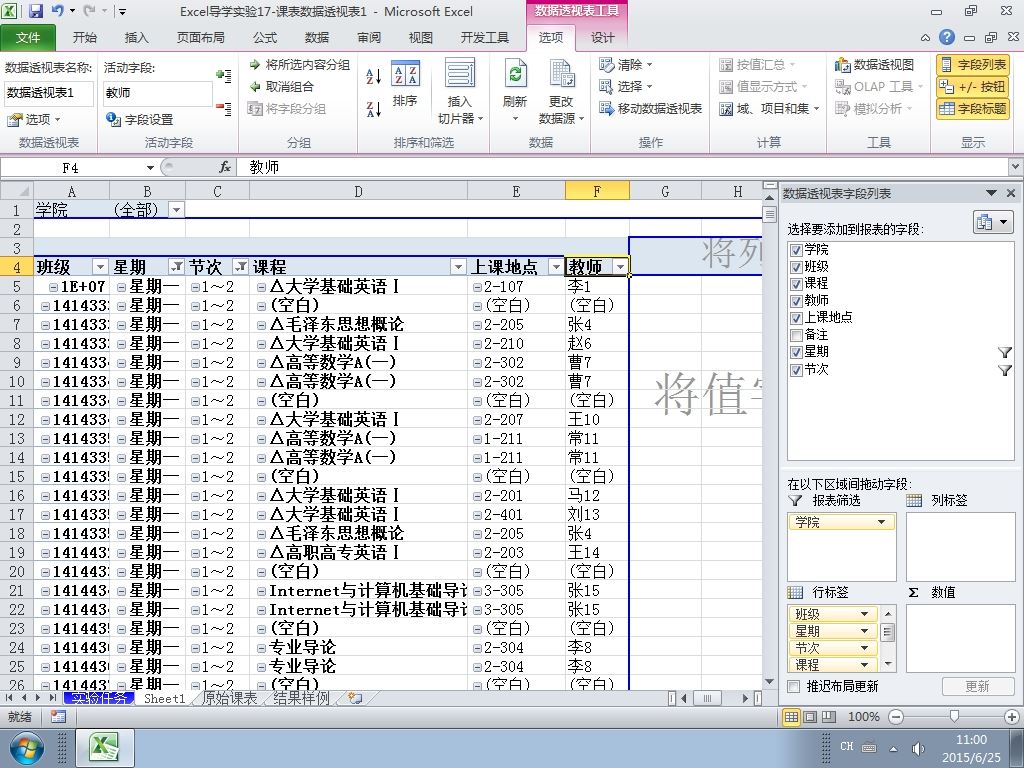Switch to 设计 ribbon tab
The height and width of the screenshot is (768, 1024).
[602, 37]
